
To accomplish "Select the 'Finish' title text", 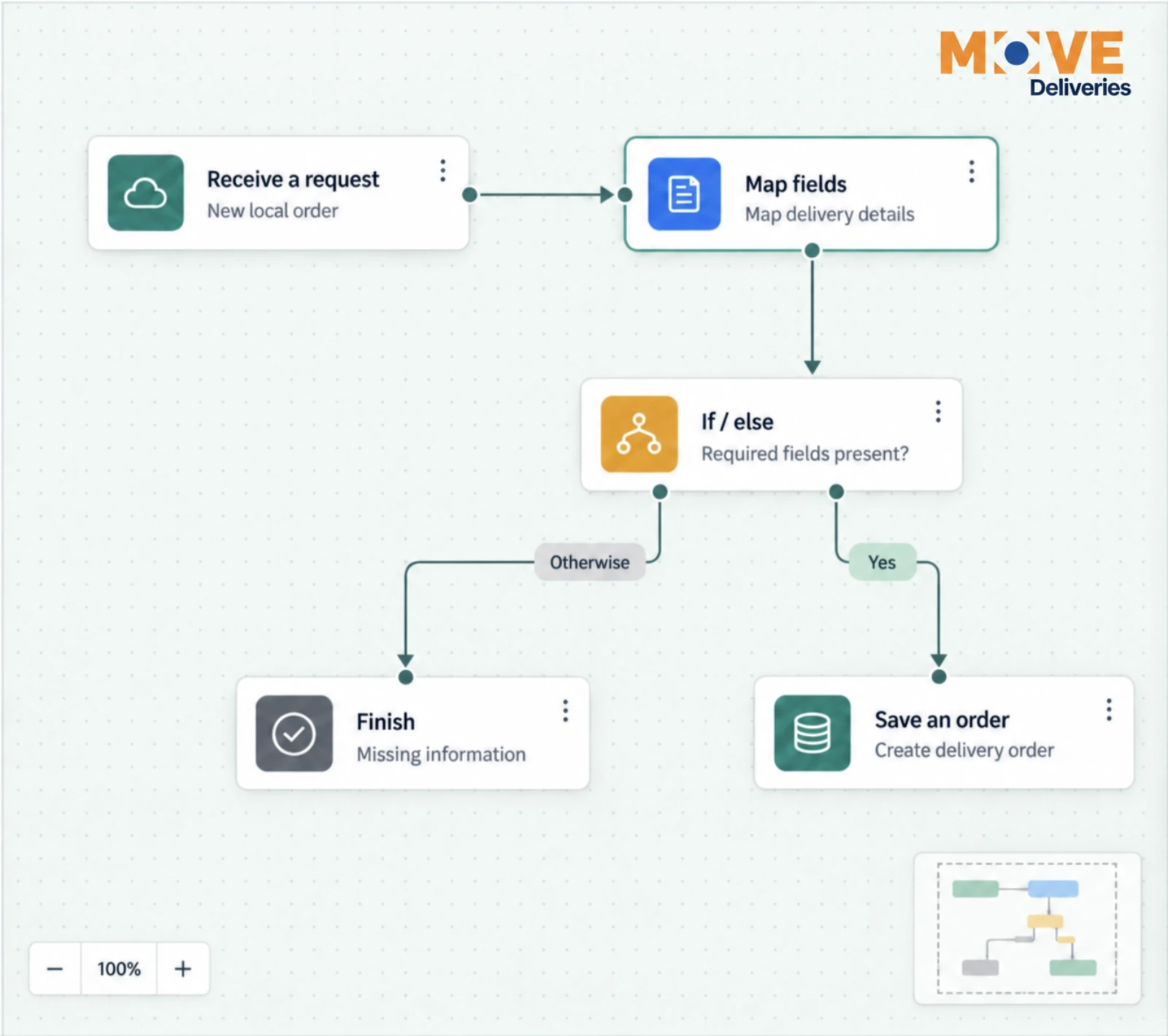I will (385, 722).
